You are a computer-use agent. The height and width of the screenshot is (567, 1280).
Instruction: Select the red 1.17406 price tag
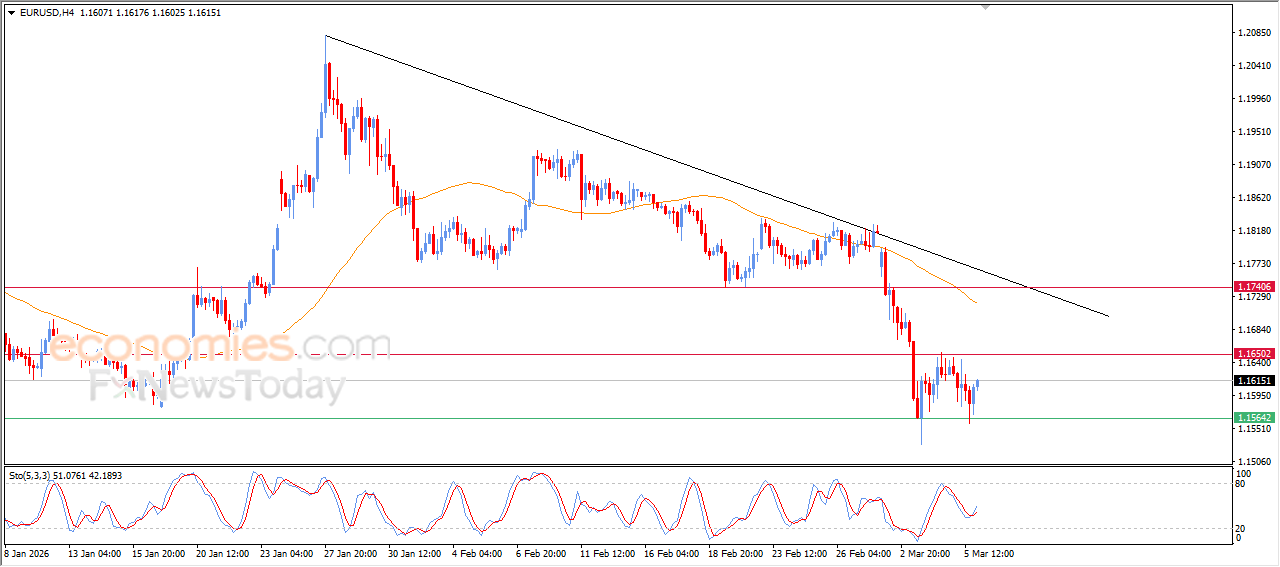click(1253, 287)
